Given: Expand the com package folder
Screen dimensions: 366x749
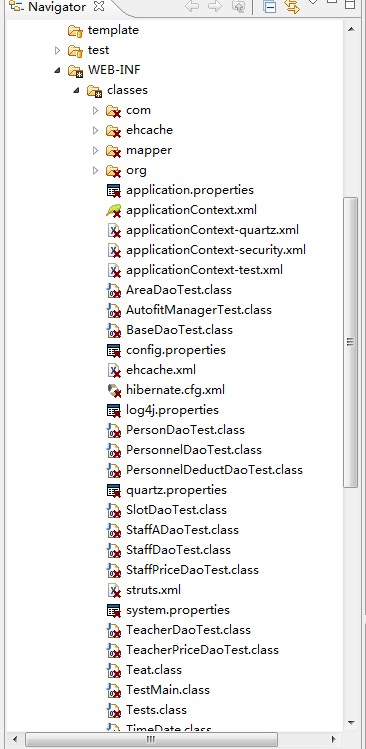Looking at the screenshot, I should pos(96,110).
